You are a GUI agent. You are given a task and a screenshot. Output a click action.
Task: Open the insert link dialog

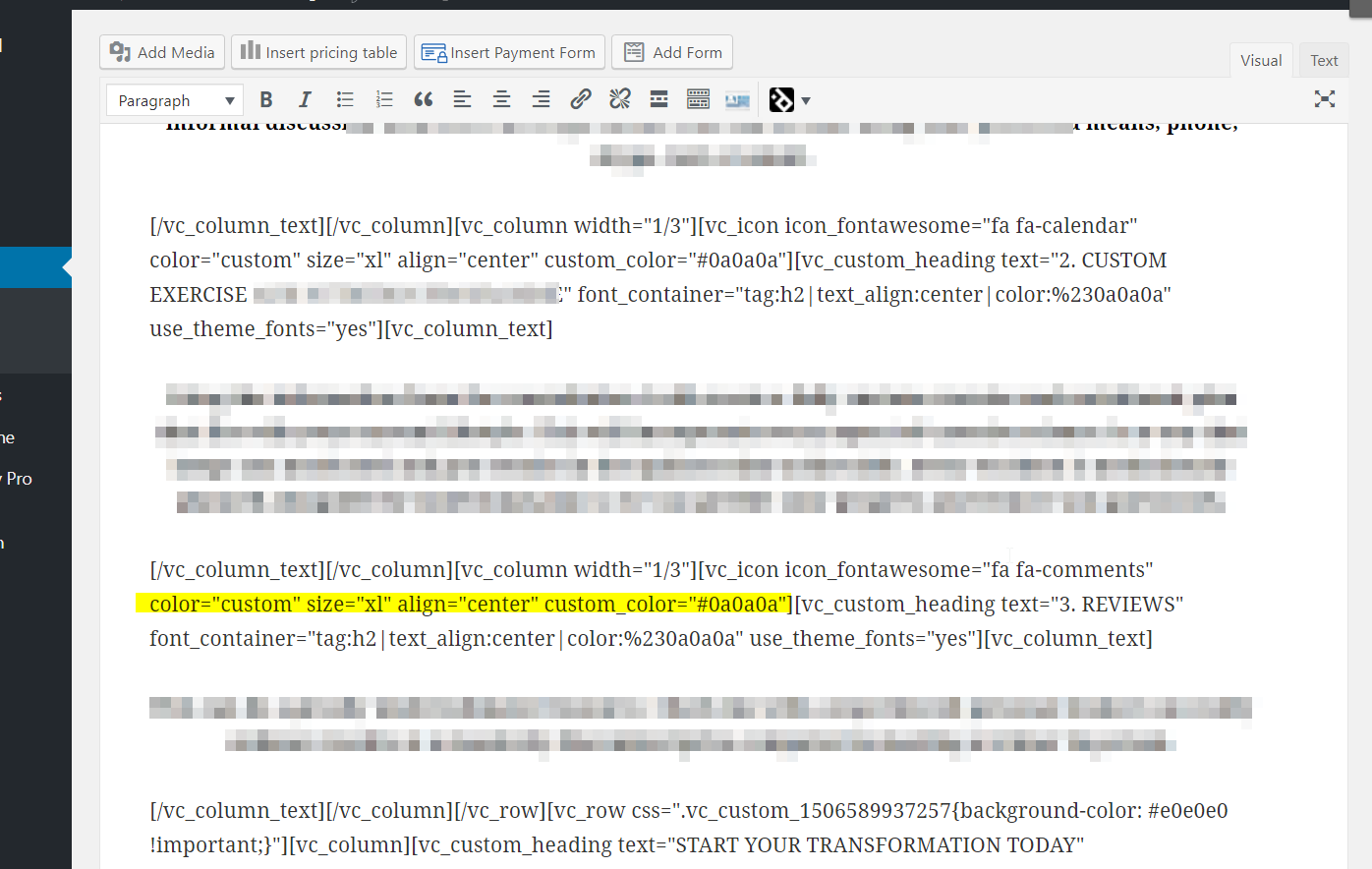pyautogui.click(x=580, y=99)
